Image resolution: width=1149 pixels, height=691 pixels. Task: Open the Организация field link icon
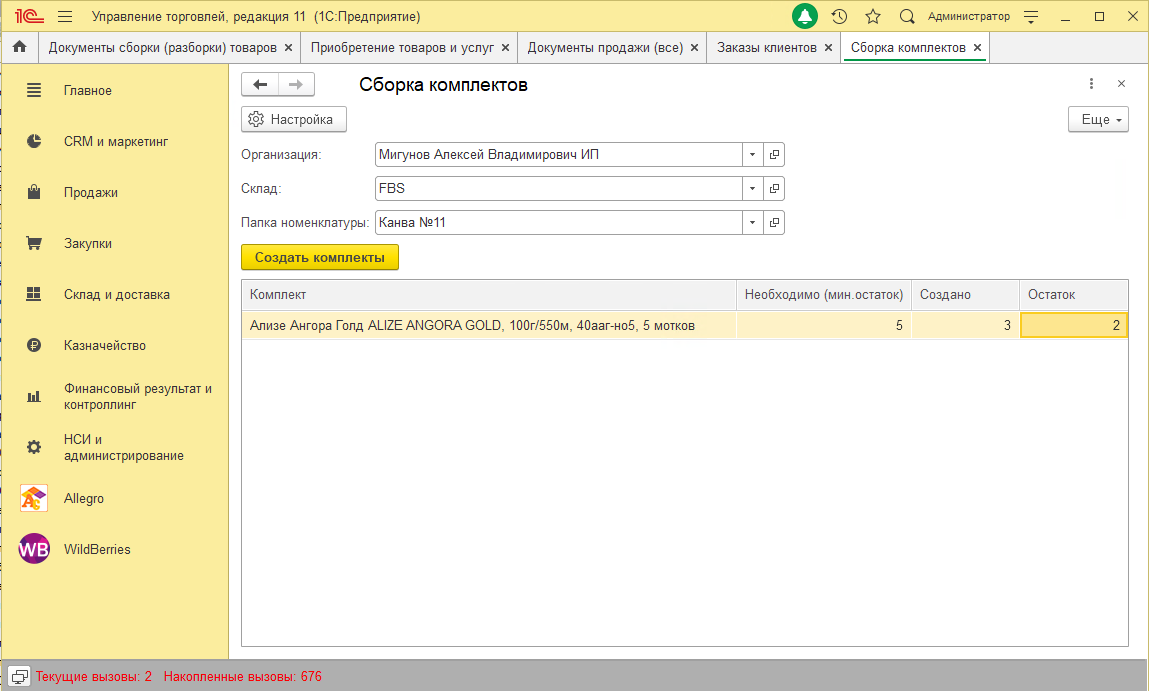[774, 155]
